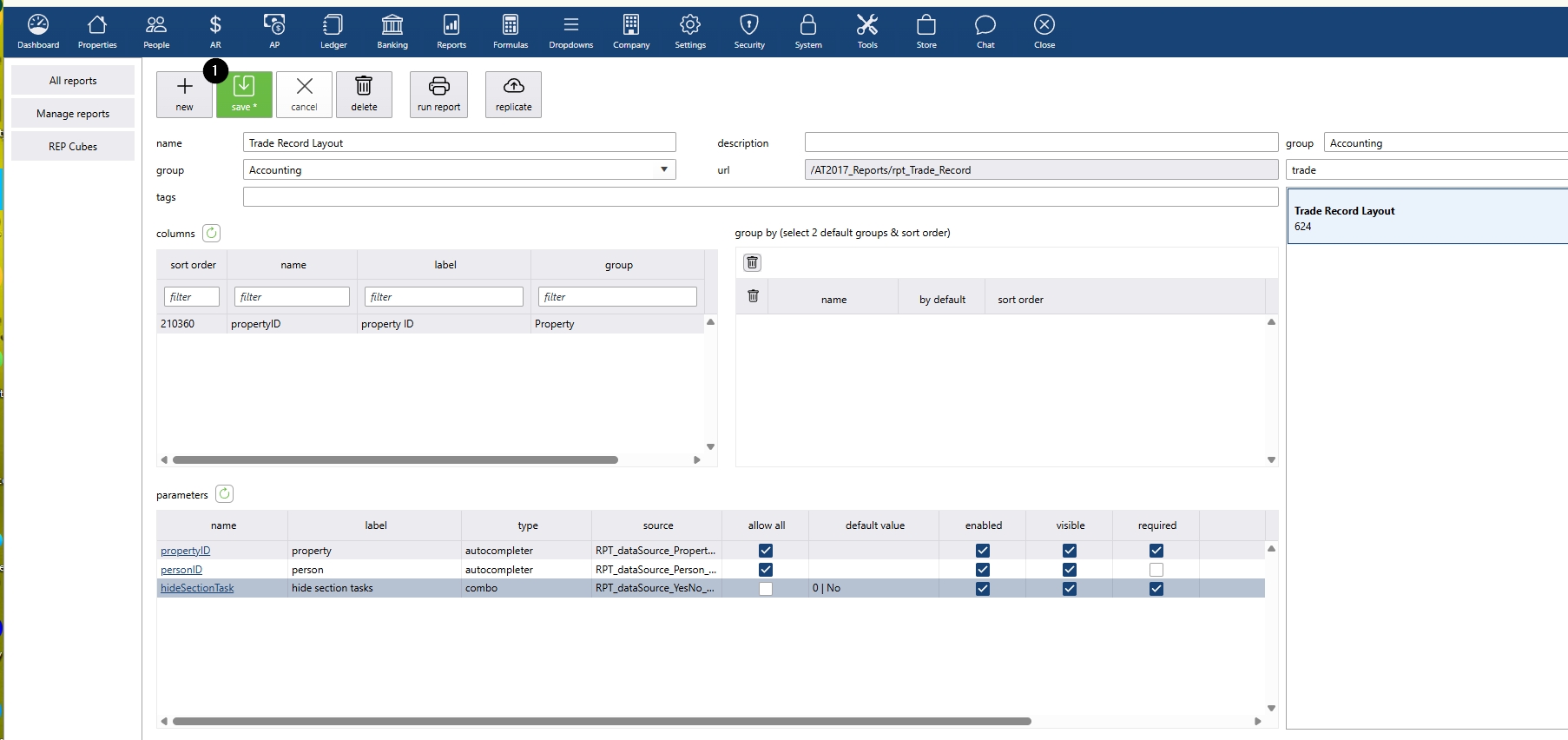Open the Store
The width and height of the screenshot is (1568, 740).
(x=926, y=32)
